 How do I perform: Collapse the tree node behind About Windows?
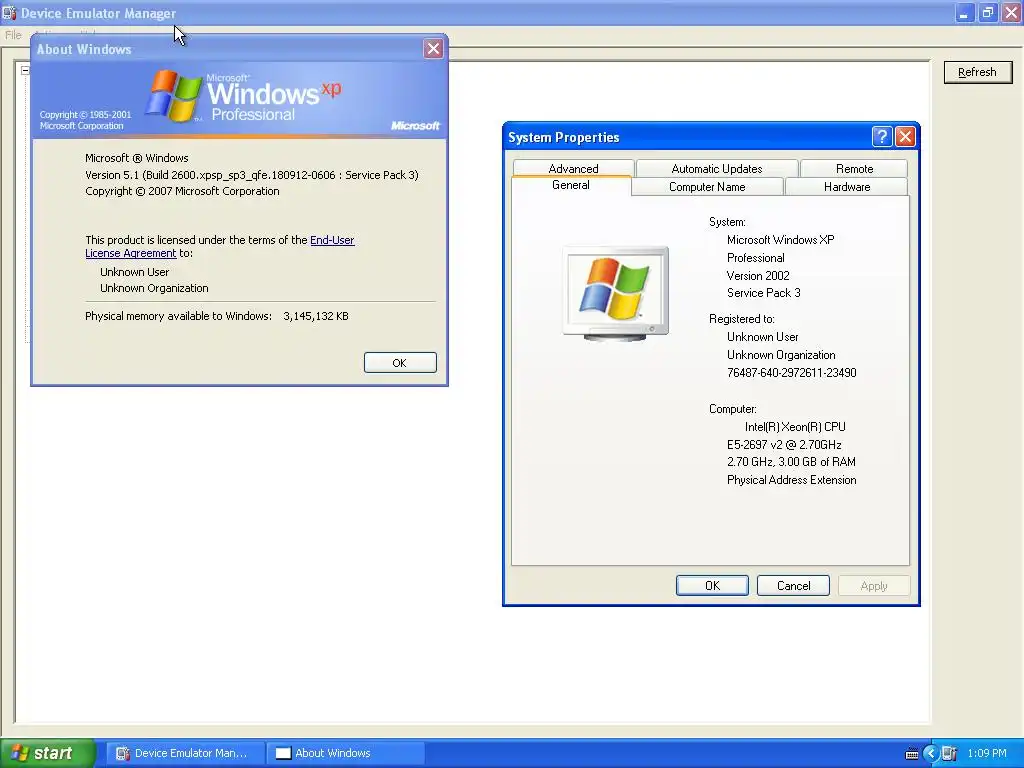tap(25, 71)
